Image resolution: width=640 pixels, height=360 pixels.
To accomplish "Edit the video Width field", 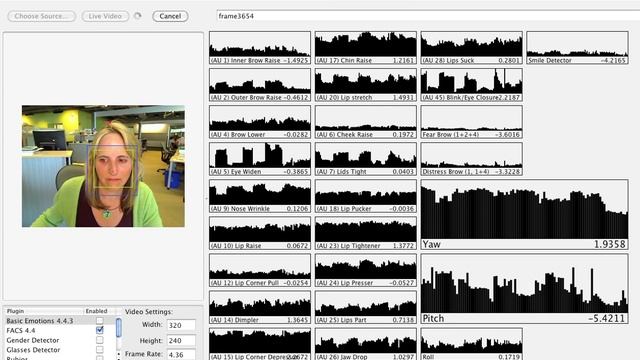I will coord(180,325).
